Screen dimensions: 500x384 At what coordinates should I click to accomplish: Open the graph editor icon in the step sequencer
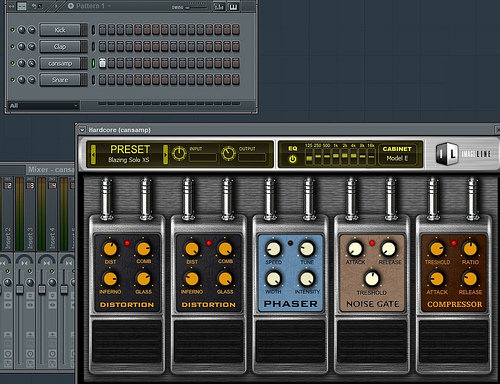[x=219, y=6]
